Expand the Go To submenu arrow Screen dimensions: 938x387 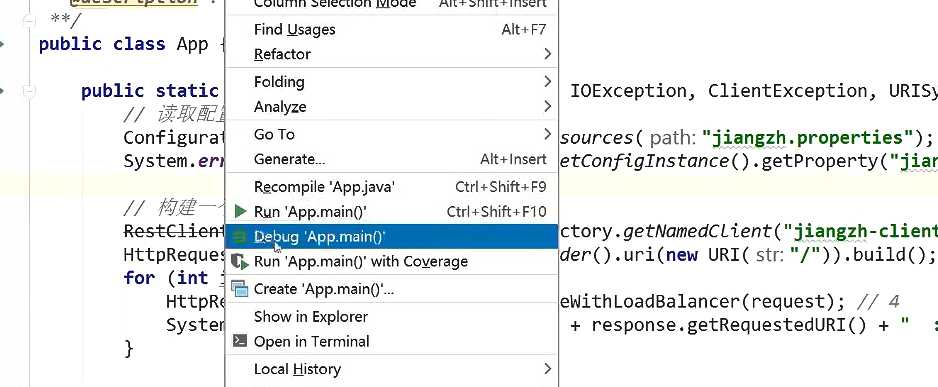[x=547, y=134]
